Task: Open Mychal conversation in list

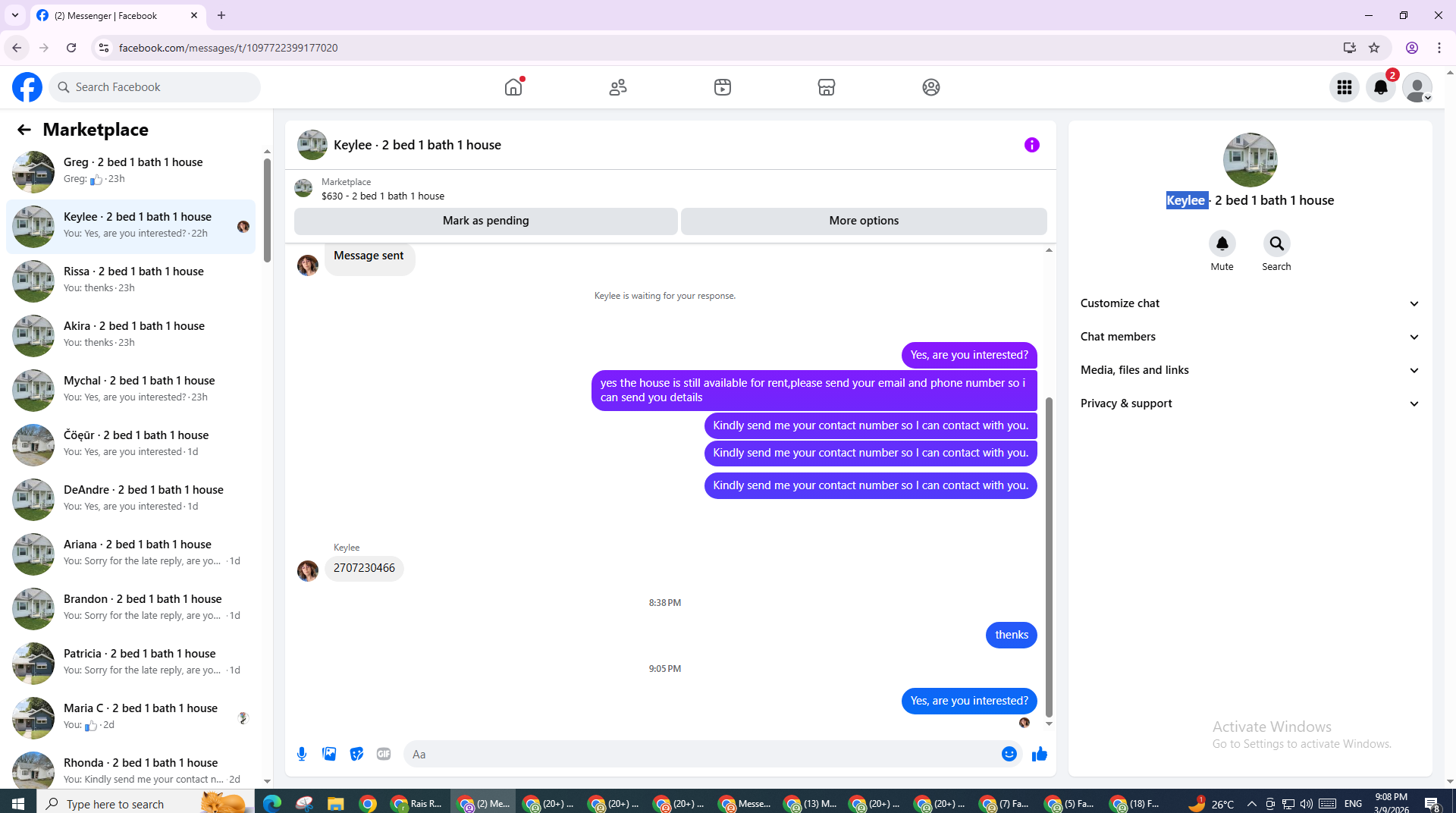Action: coord(131,390)
